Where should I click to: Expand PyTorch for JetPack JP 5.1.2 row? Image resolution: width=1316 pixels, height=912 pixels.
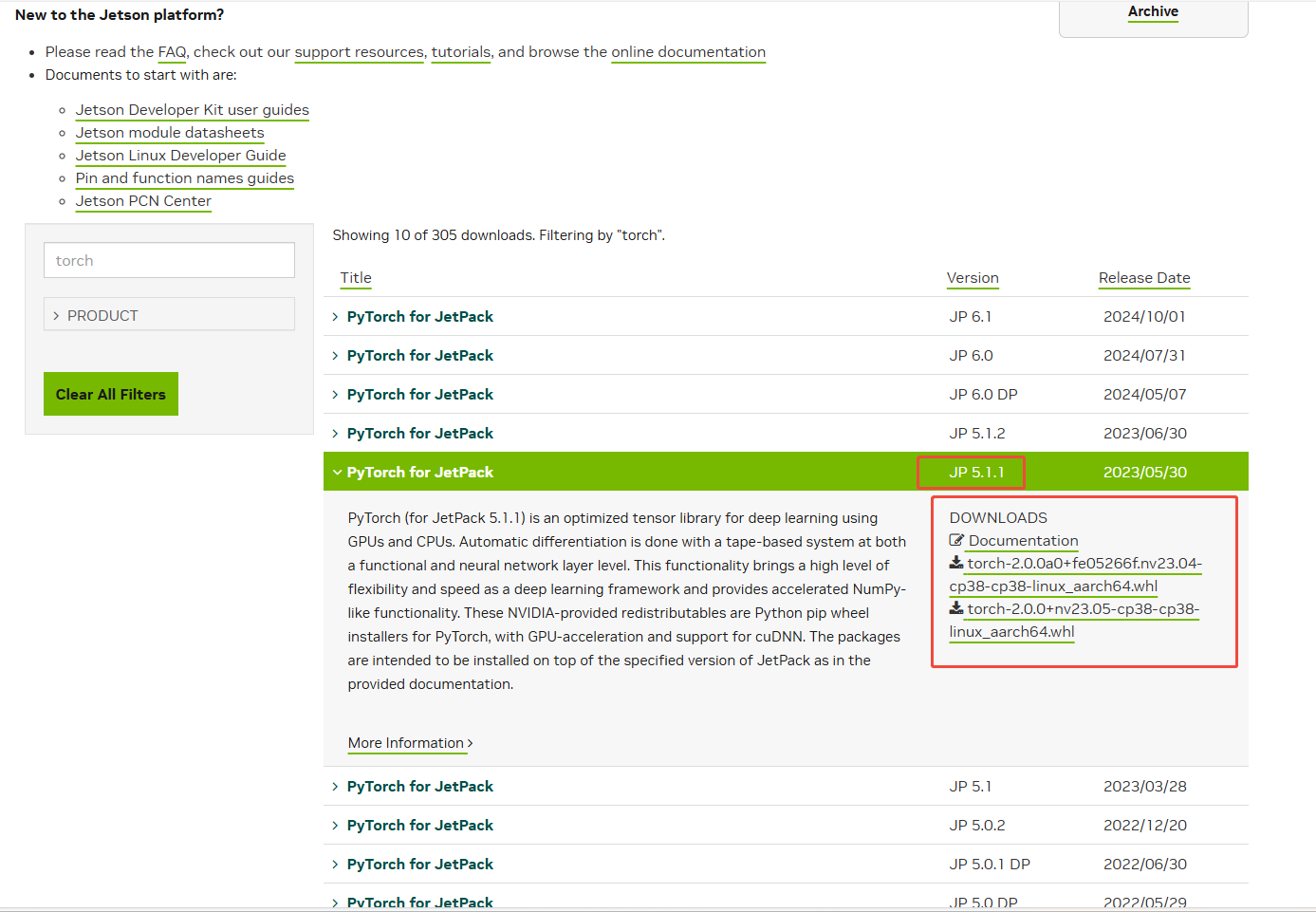tap(786, 433)
